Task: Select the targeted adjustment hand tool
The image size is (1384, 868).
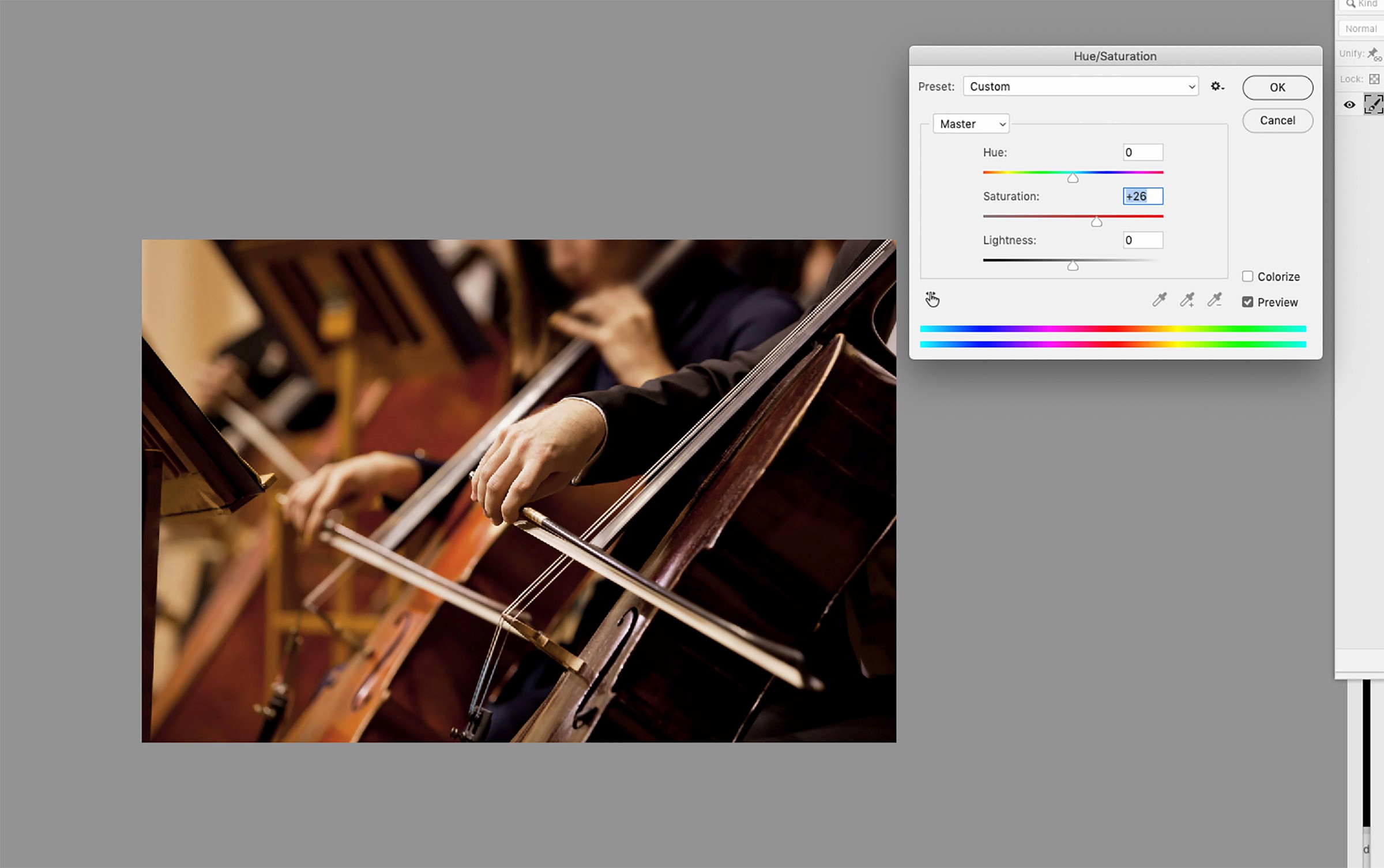Action: click(x=933, y=299)
